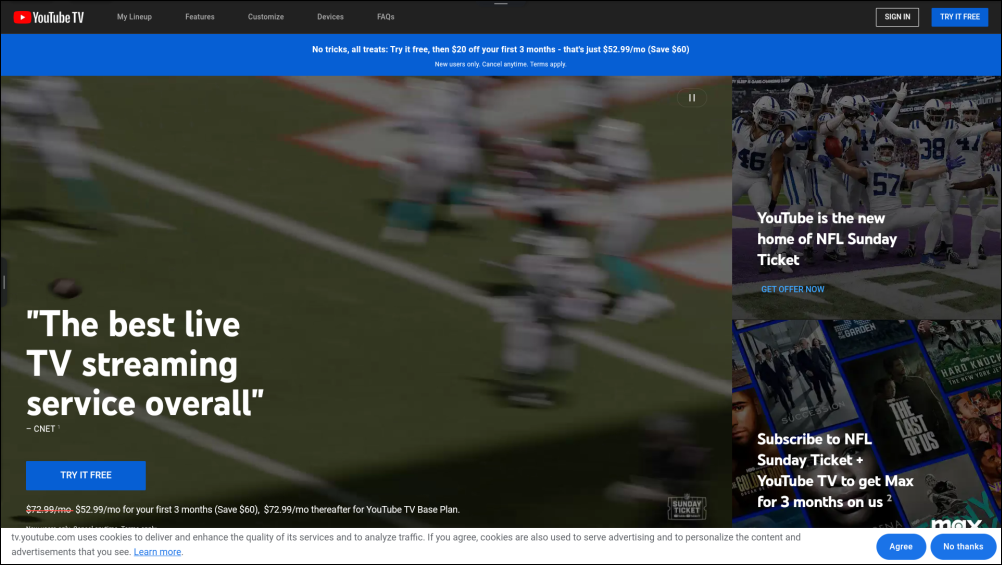Click the Sunday Ticket badge on the video
The image size is (1002, 565).
pos(686,508)
